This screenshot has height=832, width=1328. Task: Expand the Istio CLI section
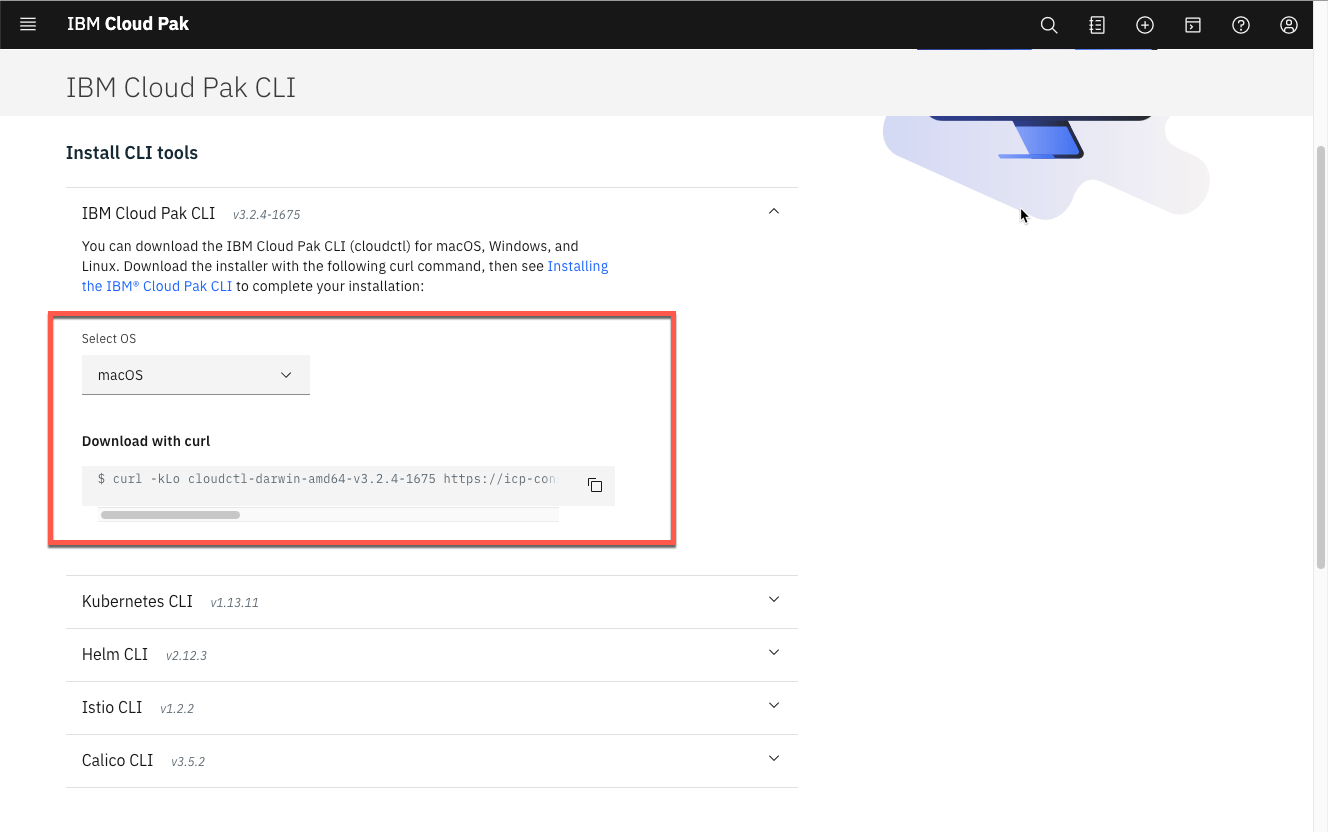pyautogui.click(x=773, y=706)
